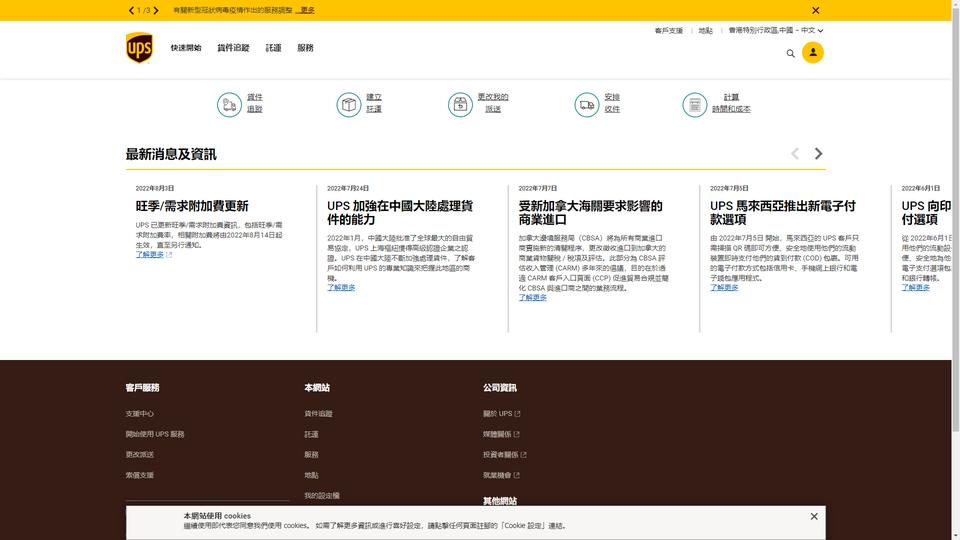Open the footer 託運 link under 本網站
This screenshot has width=960, height=540.
312,434
